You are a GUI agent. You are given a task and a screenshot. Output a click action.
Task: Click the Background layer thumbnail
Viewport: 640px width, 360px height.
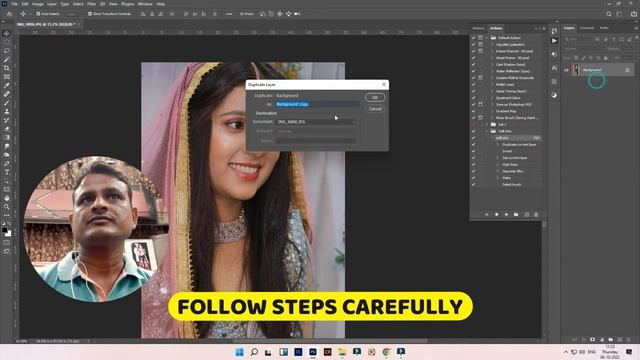tap(576, 70)
